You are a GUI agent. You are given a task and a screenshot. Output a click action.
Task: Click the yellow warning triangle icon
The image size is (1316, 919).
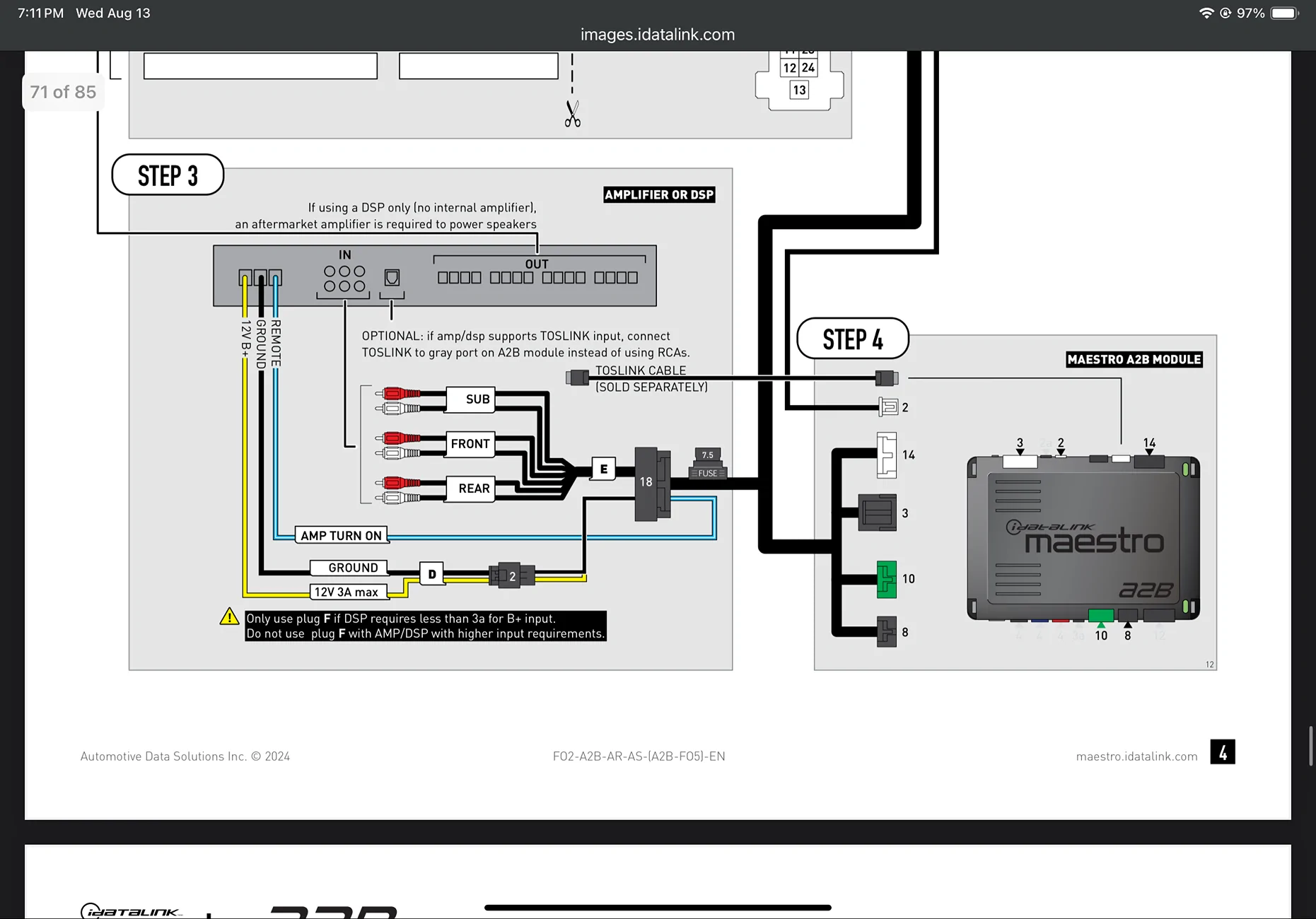coord(229,616)
